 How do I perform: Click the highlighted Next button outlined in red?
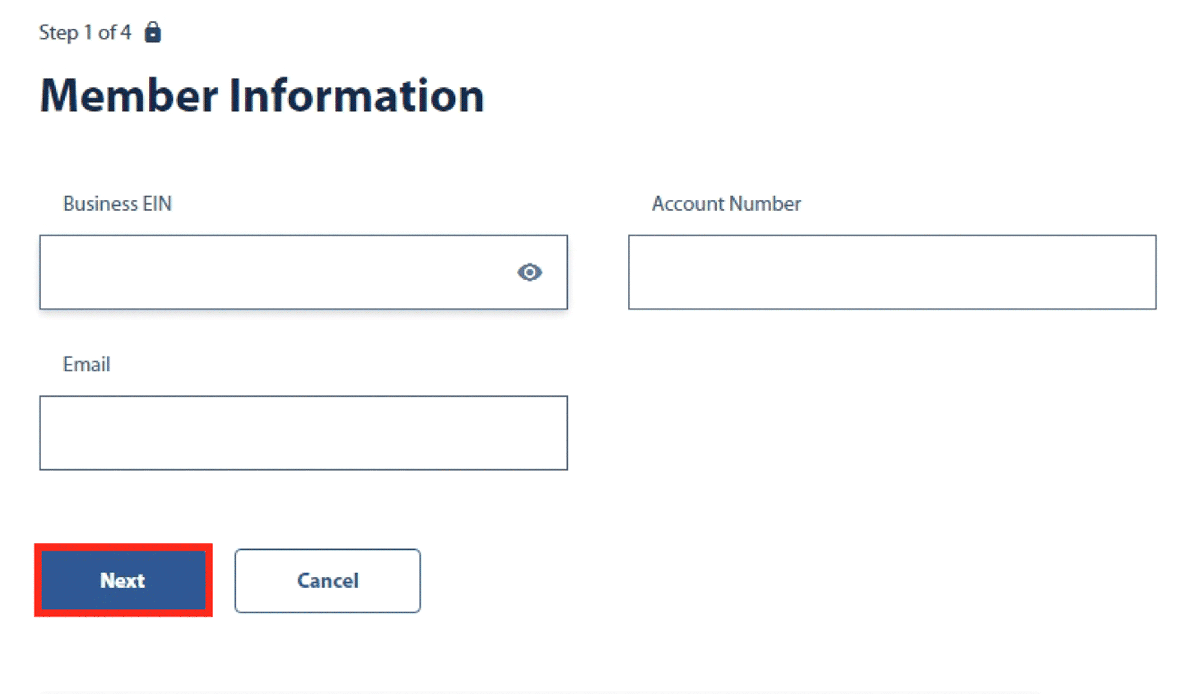click(123, 580)
